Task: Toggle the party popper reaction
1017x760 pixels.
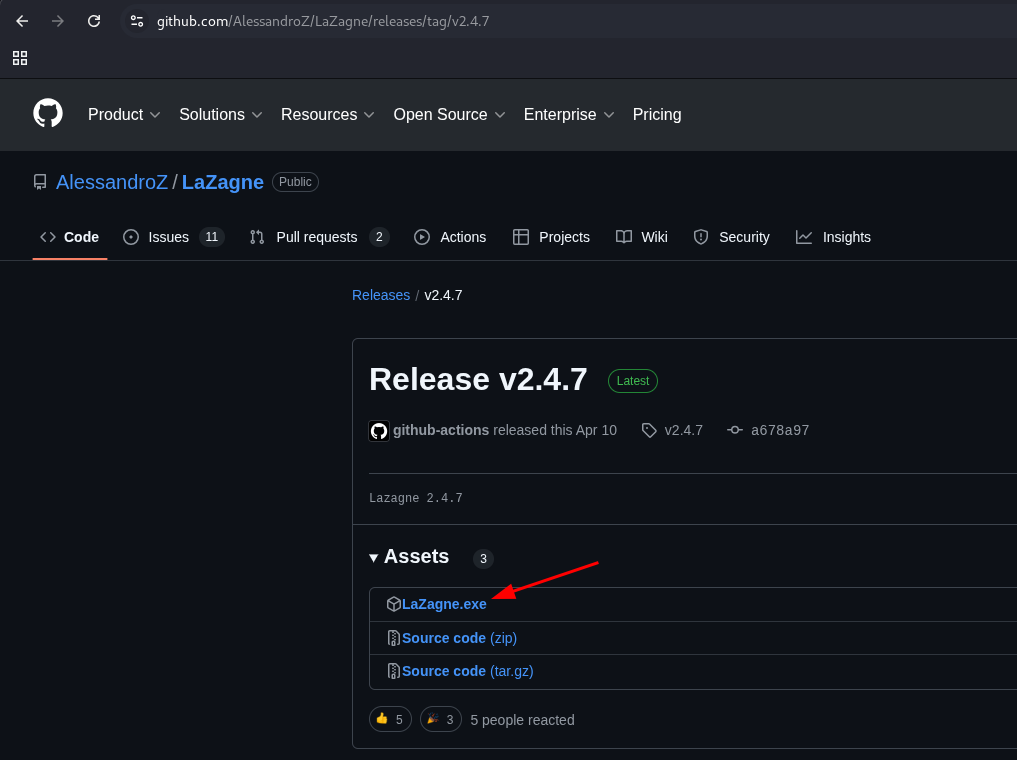Action: click(441, 719)
